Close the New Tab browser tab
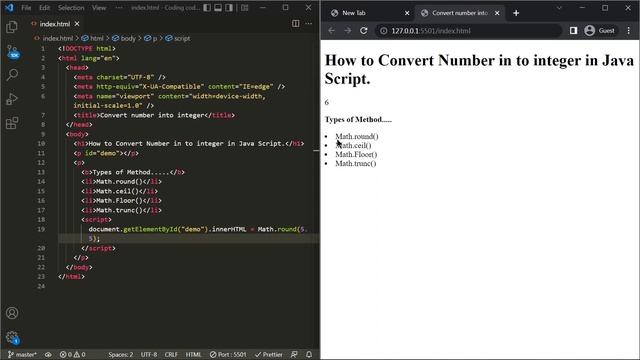This screenshot has height=360, width=640. [x=407, y=13]
